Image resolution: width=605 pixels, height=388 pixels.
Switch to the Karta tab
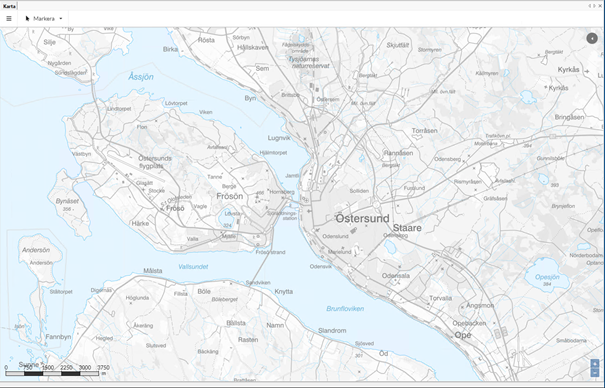[x=9, y=6]
